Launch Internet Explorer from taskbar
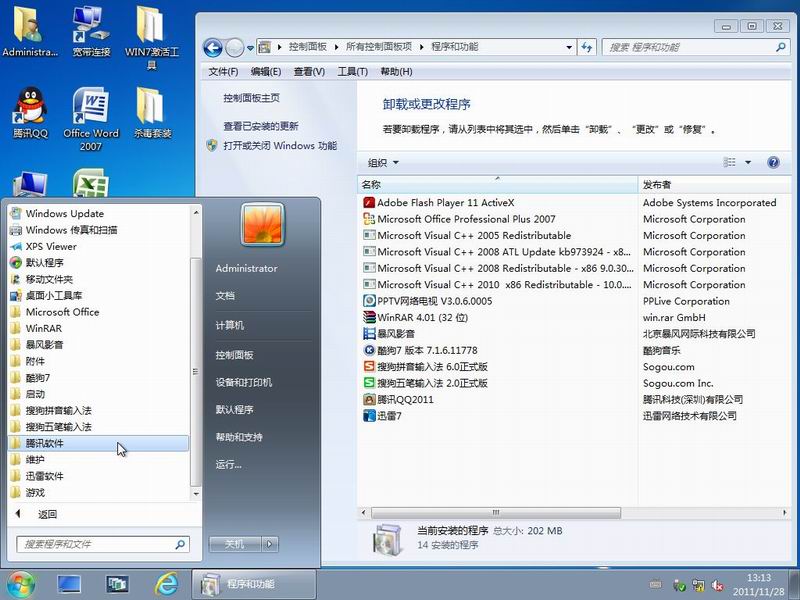 (167, 584)
